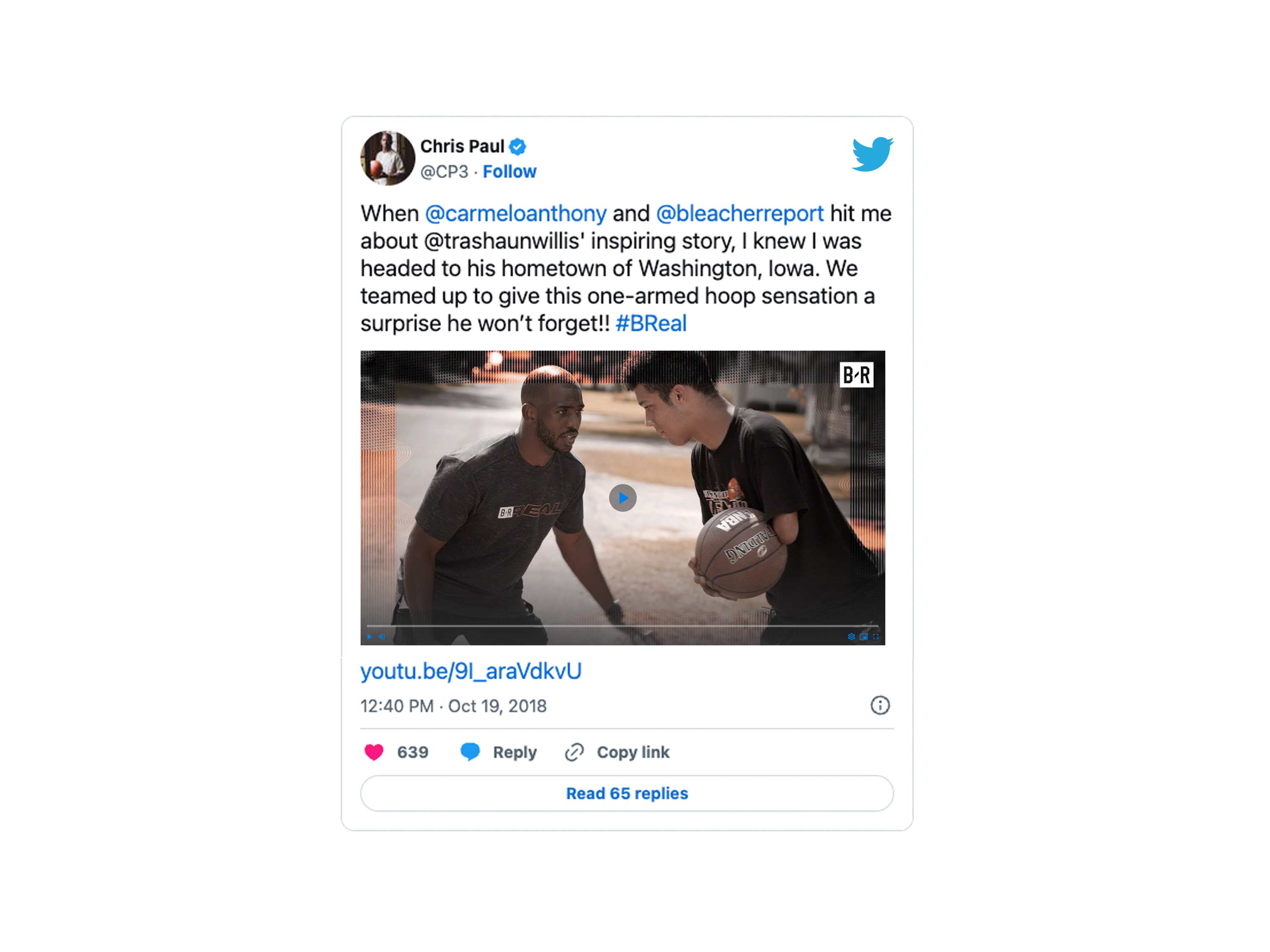
Task: Mute the video using speaker icon
Action: click(x=382, y=636)
